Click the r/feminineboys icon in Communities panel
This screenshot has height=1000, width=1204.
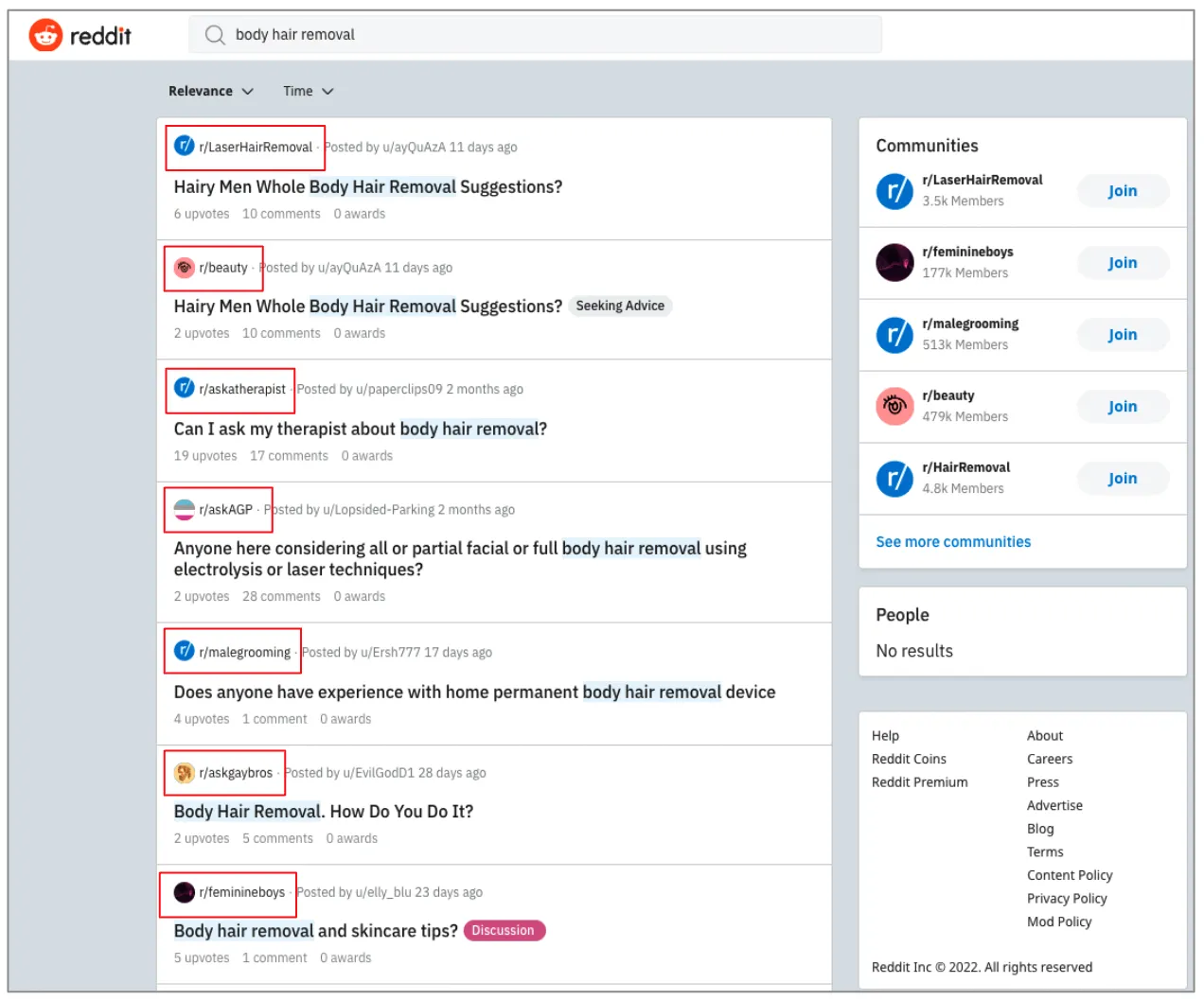(x=894, y=263)
